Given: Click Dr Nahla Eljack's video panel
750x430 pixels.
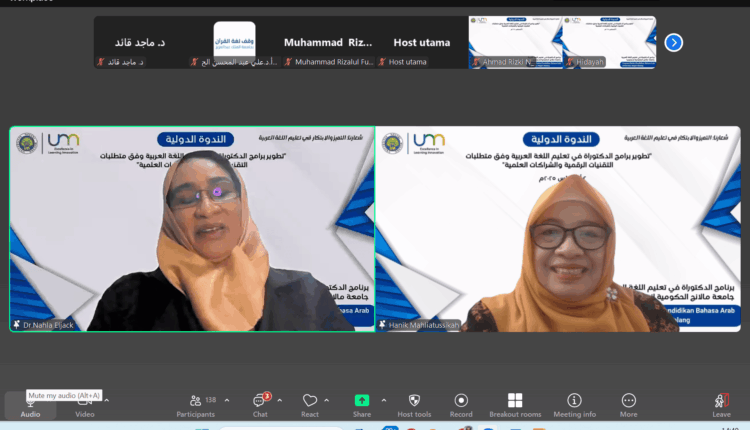Looking at the screenshot, I should point(192,230).
